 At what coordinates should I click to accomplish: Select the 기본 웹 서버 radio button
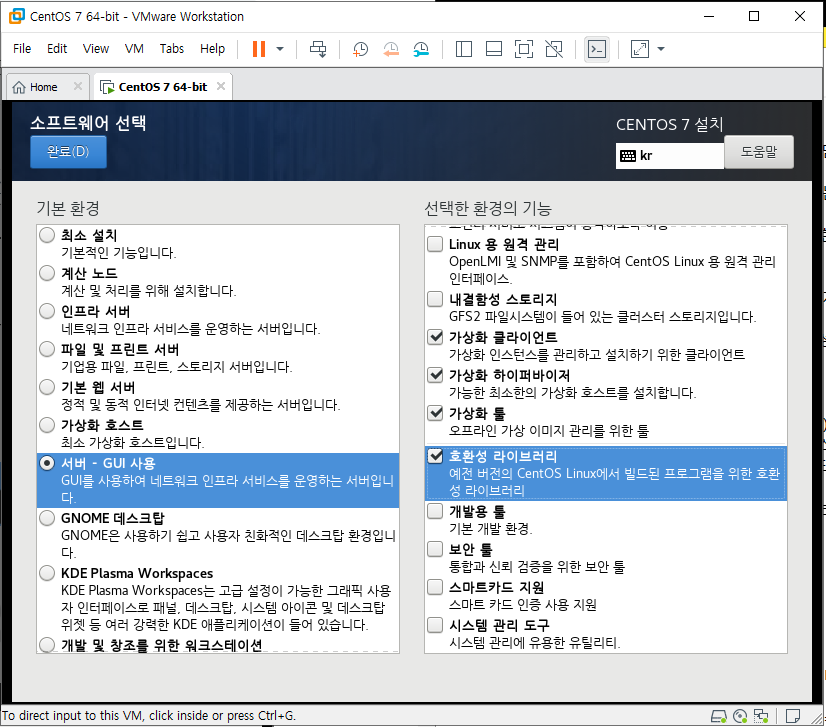point(47,387)
